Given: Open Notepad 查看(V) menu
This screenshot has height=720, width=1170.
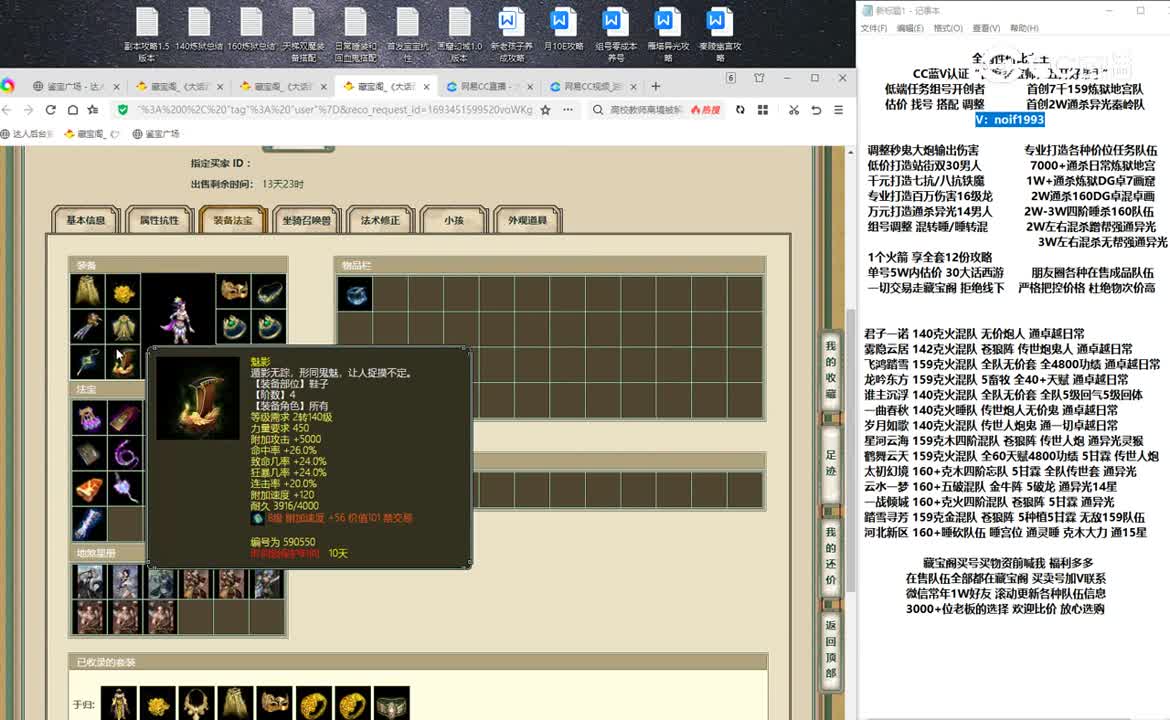Looking at the screenshot, I should (x=986, y=28).
